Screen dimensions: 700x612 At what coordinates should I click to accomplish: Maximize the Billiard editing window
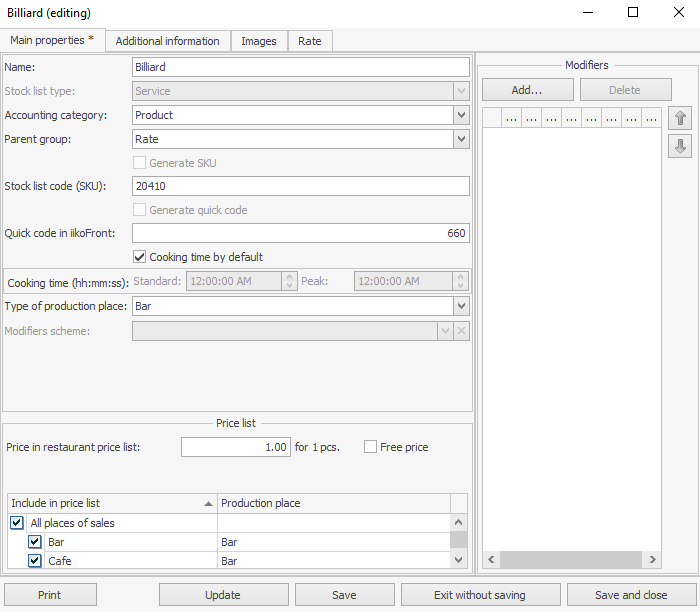(x=633, y=13)
